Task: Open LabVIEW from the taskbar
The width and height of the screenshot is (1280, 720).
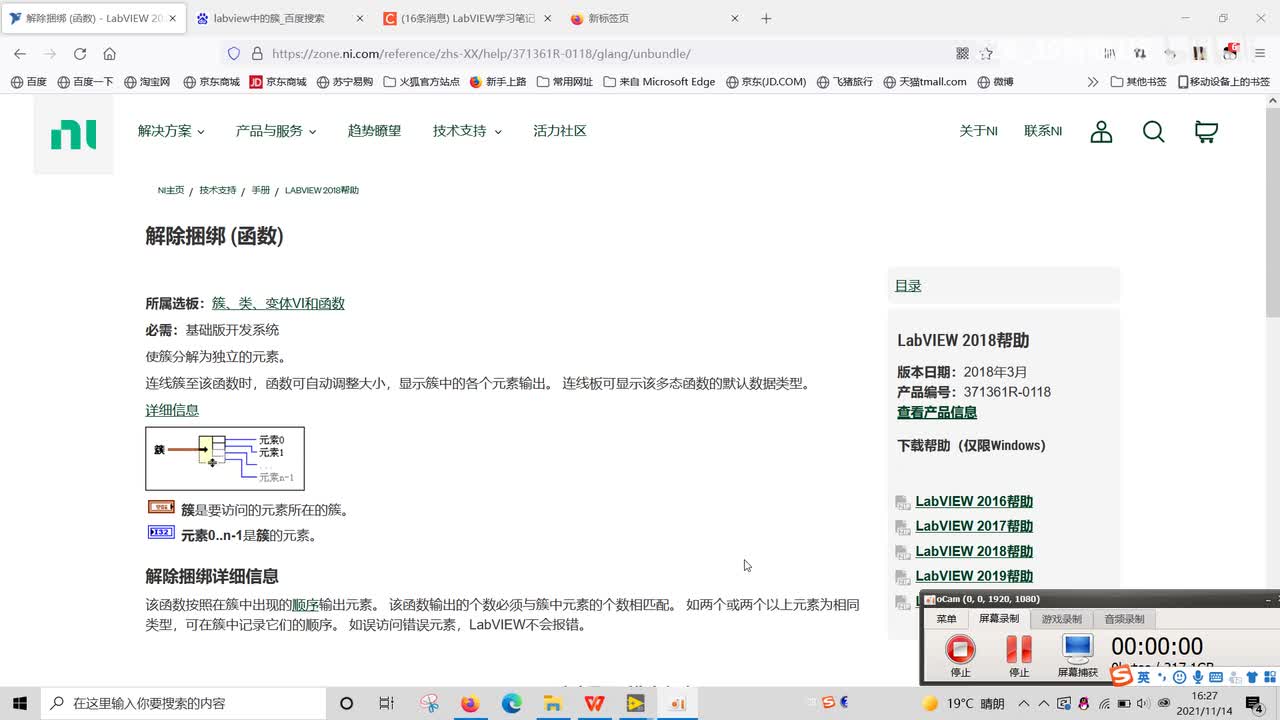Action: (x=636, y=703)
